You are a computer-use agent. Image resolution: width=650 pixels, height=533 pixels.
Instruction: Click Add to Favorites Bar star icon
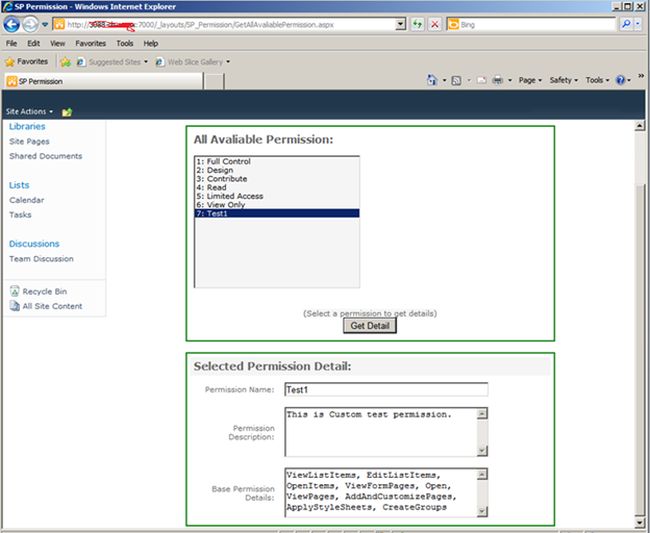click(65, 62)
